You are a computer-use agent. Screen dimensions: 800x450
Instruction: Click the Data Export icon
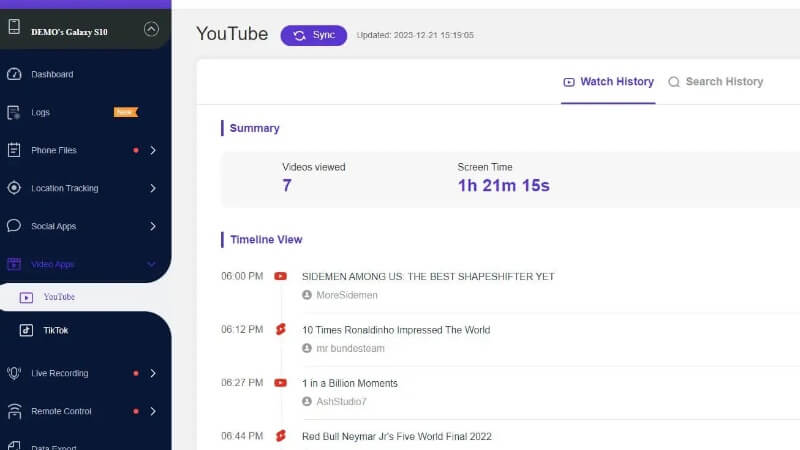click(14, 446)
